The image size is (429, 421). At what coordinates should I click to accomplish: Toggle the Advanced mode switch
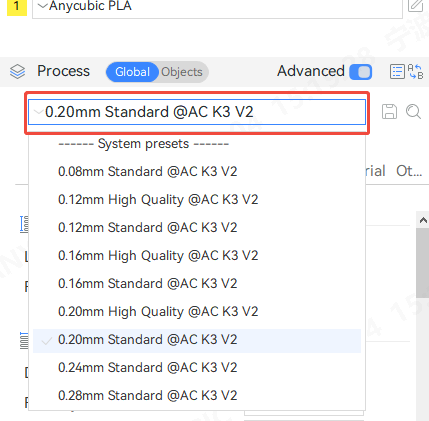coord(361,71)
